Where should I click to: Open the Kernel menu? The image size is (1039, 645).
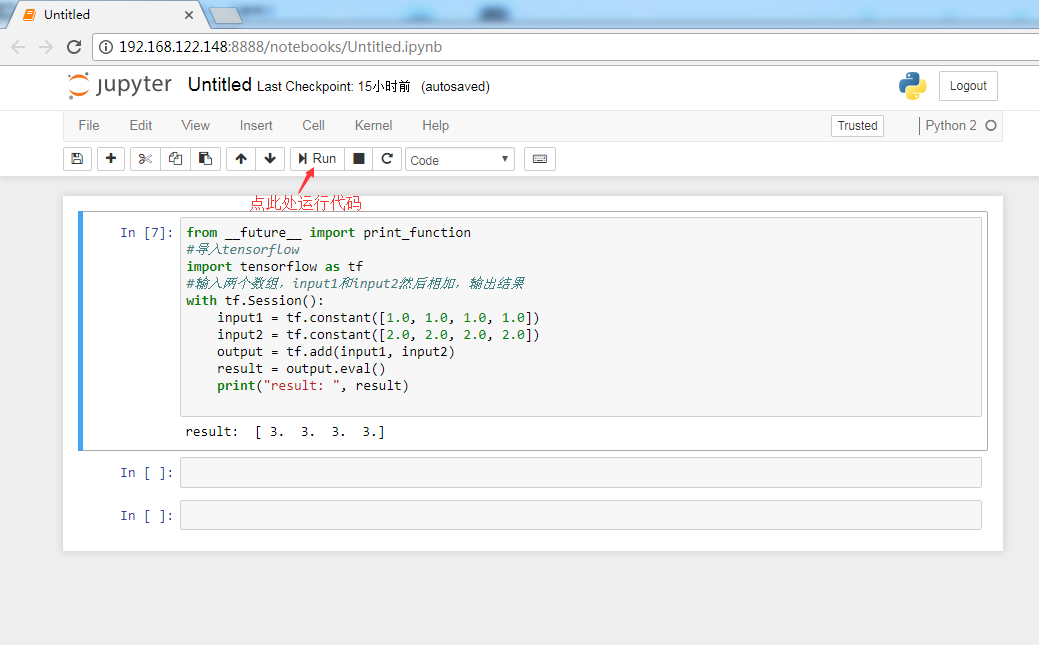[373, 125]
